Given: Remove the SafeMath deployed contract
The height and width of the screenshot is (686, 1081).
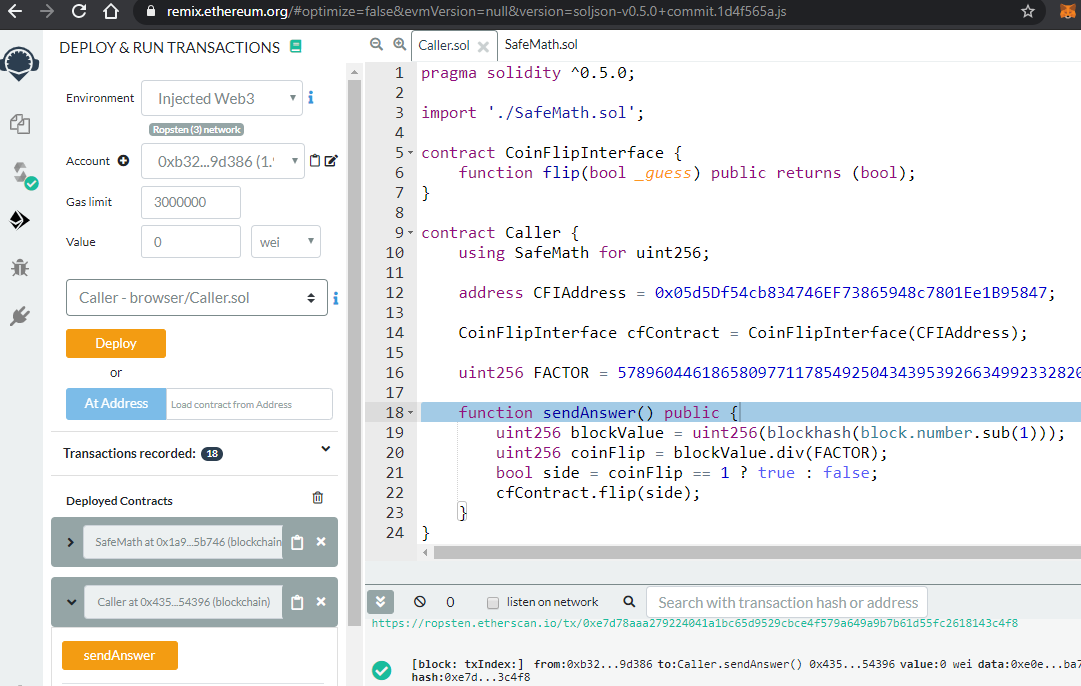Looking at the screenshot, I should (x=321, y=542).
